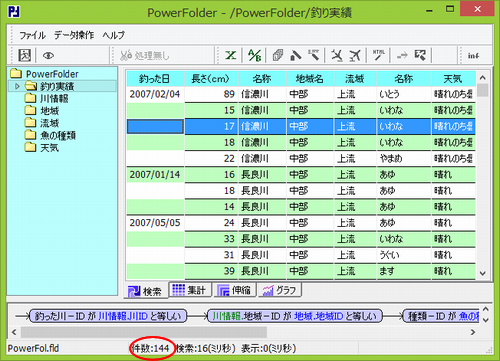Open the ヘルプ menu
This screenshot has height=361, width=500.
click(114, 35)
